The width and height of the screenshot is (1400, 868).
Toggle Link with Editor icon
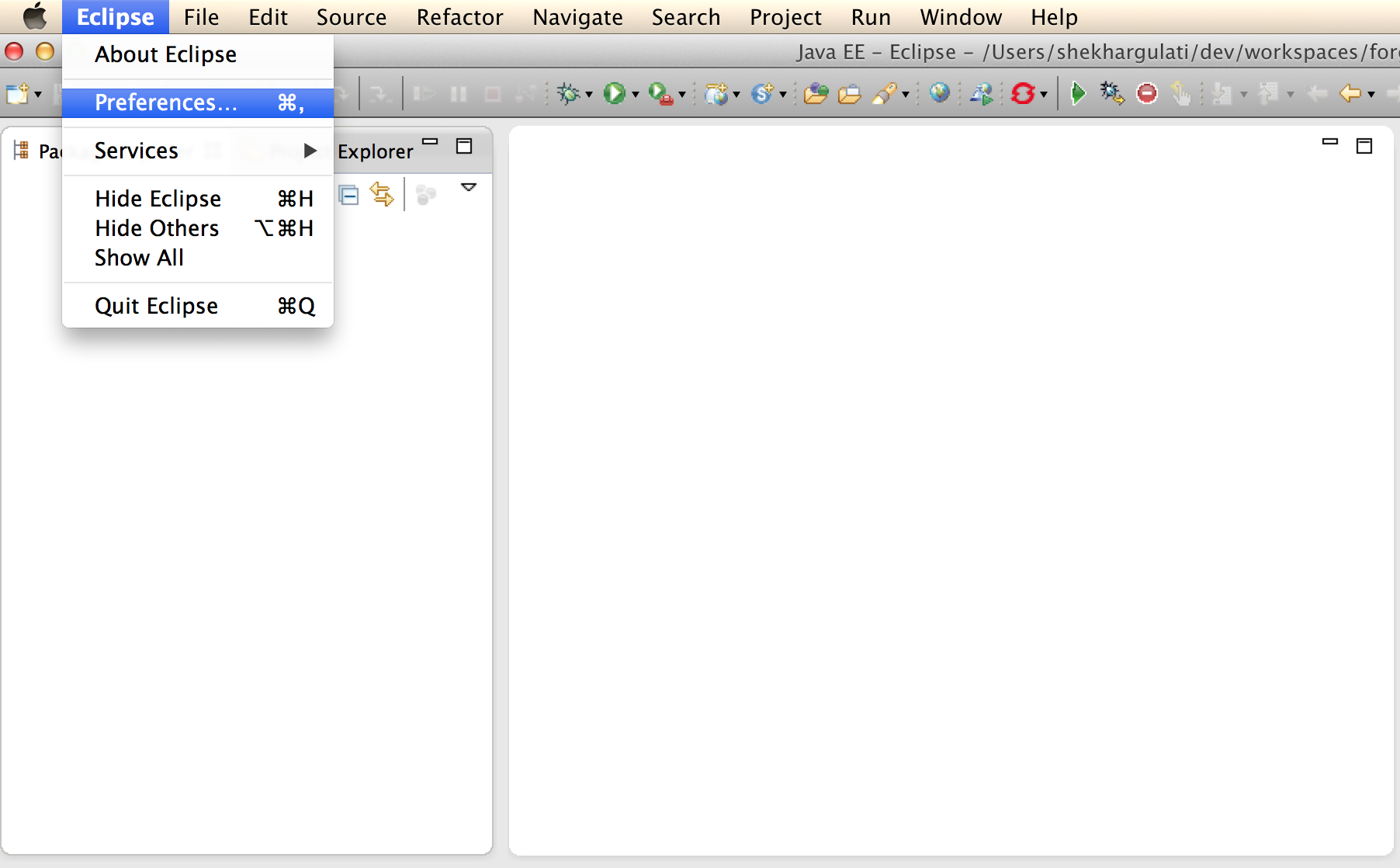pos(382,194)
